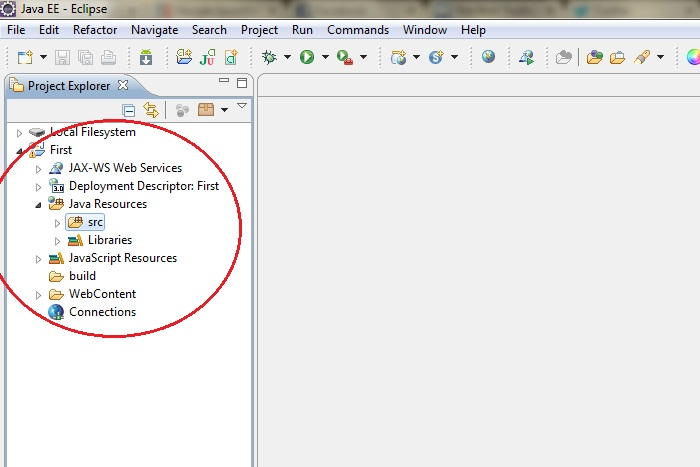Expand the Libraries node

pyautogui.click(x=58, y=241)
